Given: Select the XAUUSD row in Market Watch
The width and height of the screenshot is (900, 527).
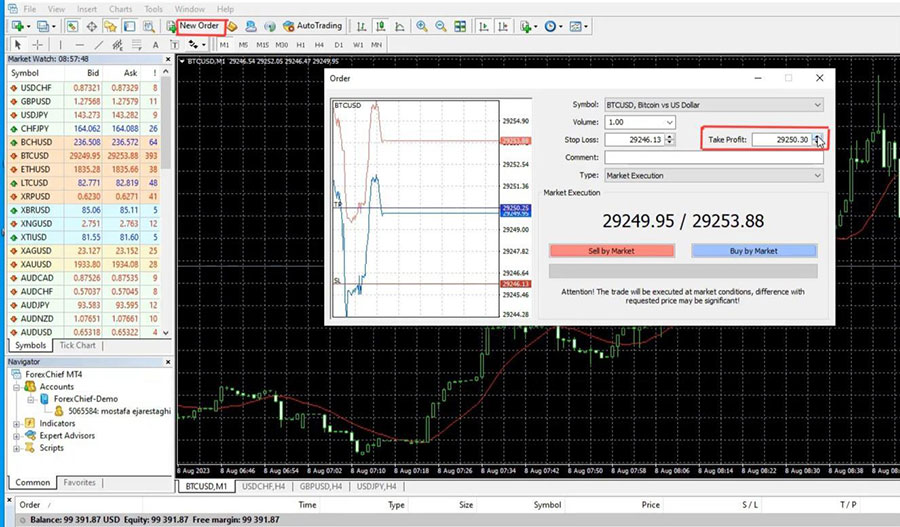Looking at the screenshot, I should click(84, 264).
